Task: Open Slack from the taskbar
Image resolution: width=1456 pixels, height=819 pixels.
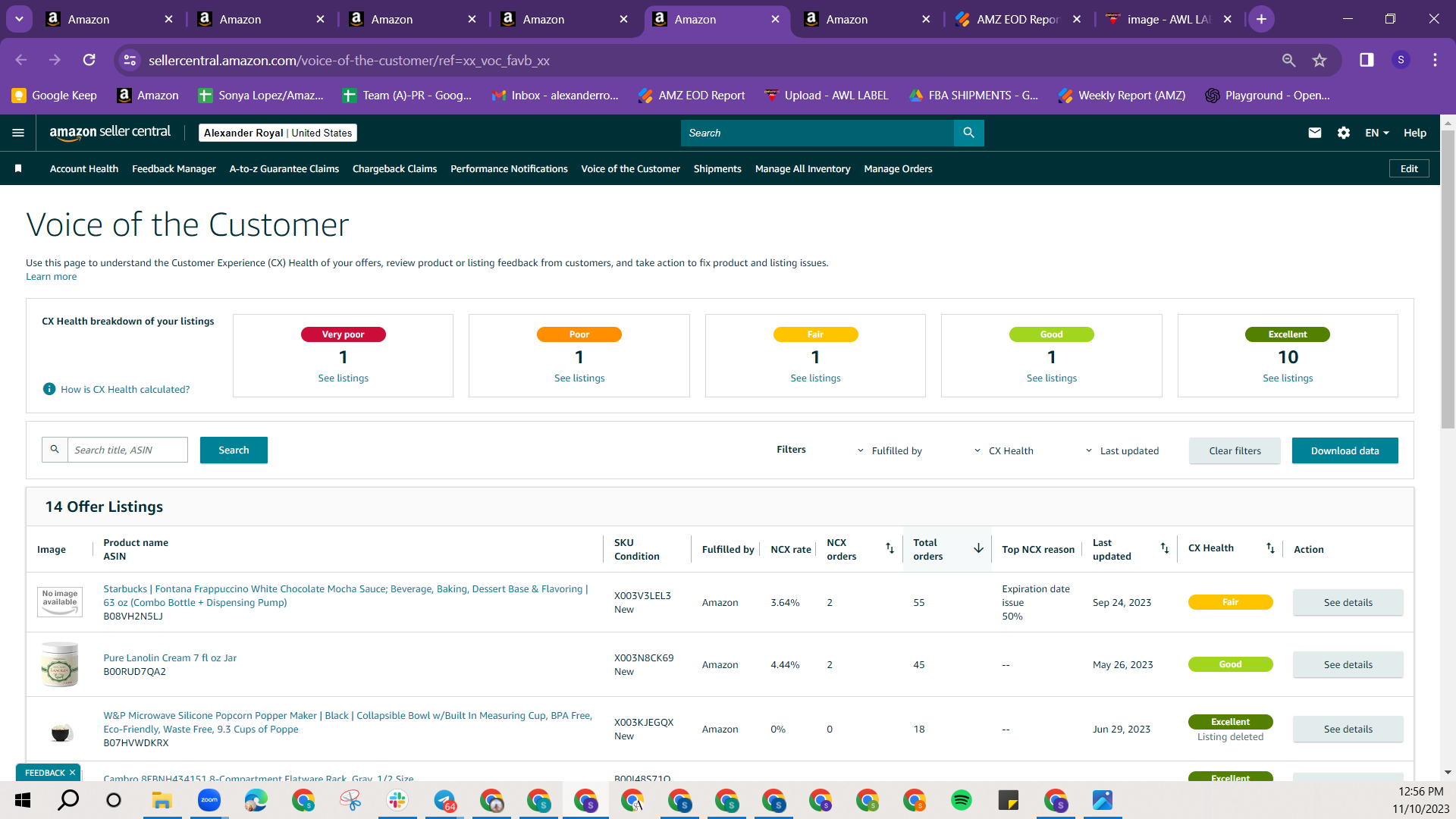Action: coord(397,800)
